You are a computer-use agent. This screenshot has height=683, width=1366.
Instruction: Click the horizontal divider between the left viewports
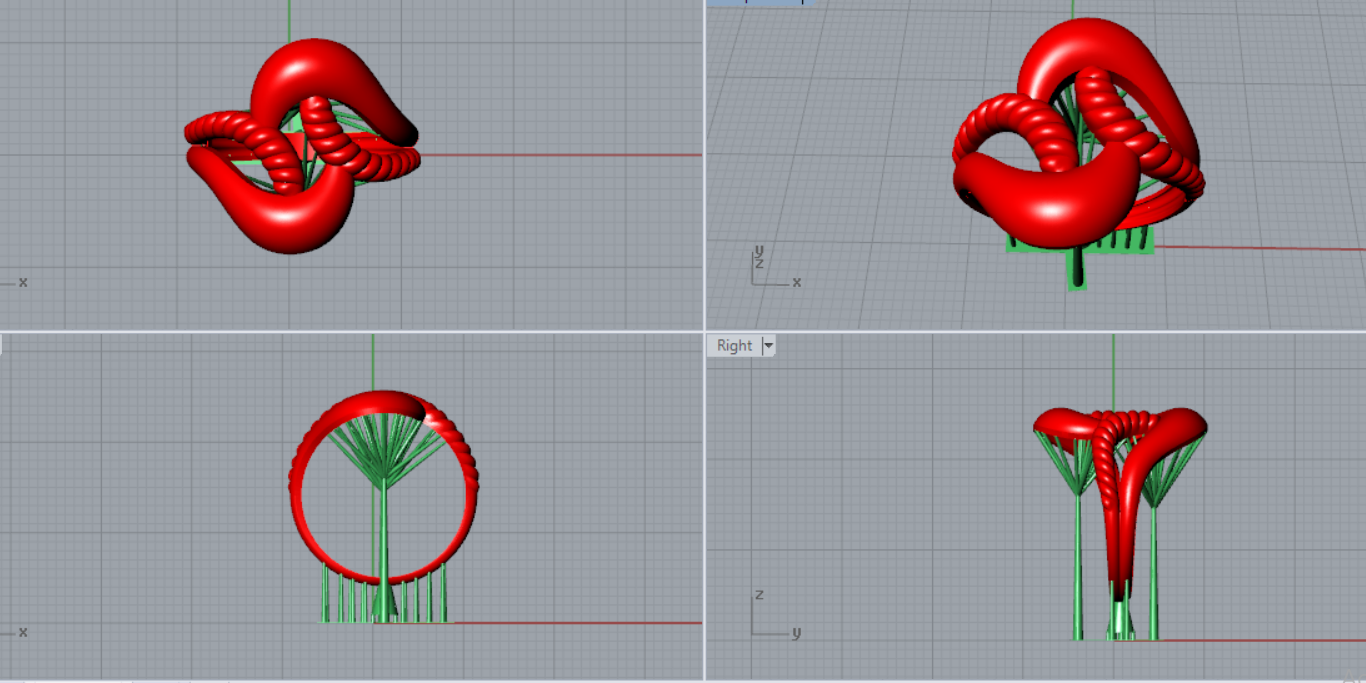point(350,331)
